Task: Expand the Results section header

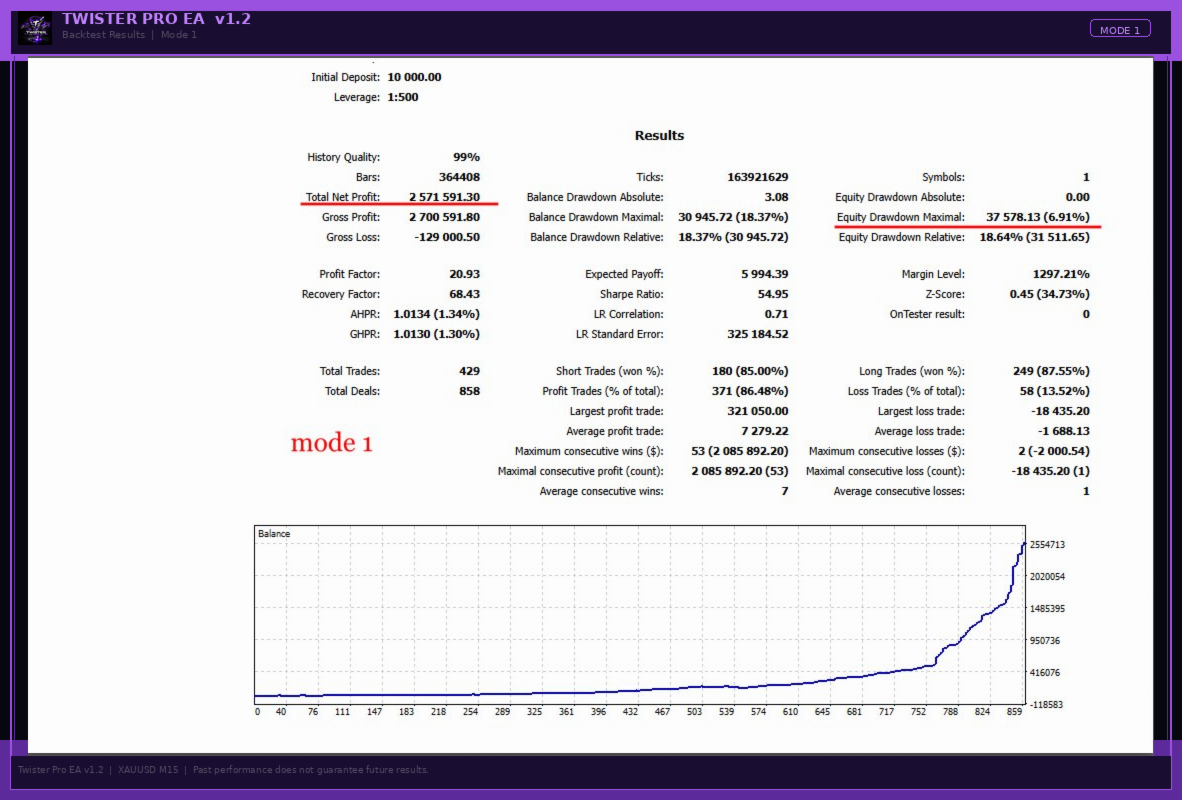Action: point(659,135)
